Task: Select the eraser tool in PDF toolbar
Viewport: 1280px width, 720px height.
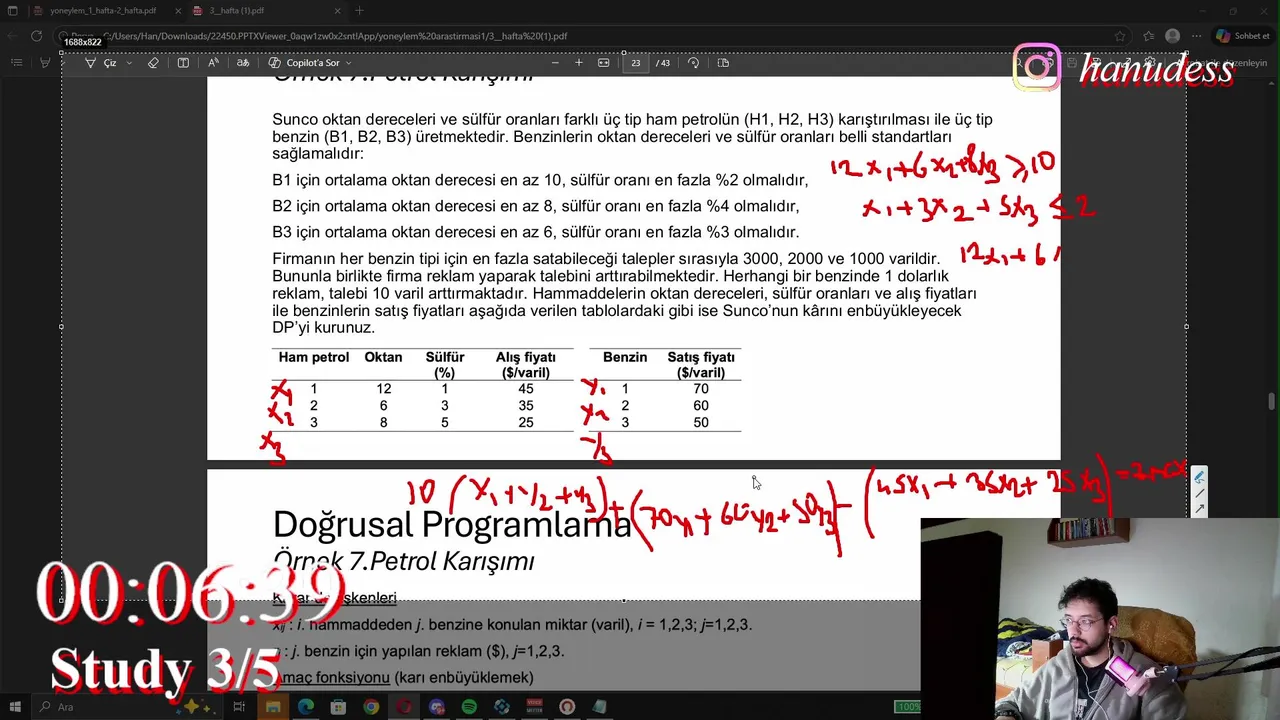Action: click(153, 63)
